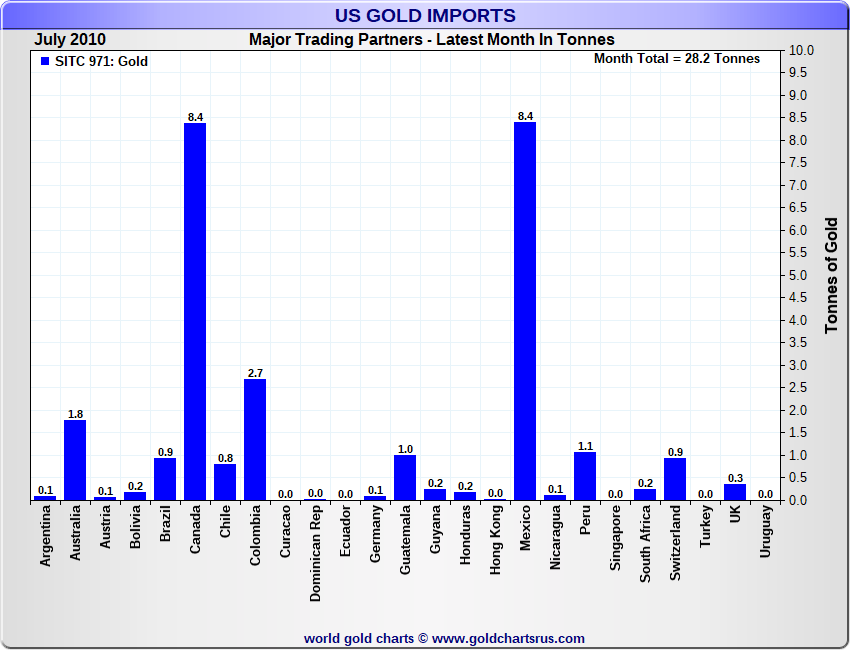The width and height of the screenshot is (850, 650).
Task: Click the '1.0' value above Guatemala bar
Action: 405,449
